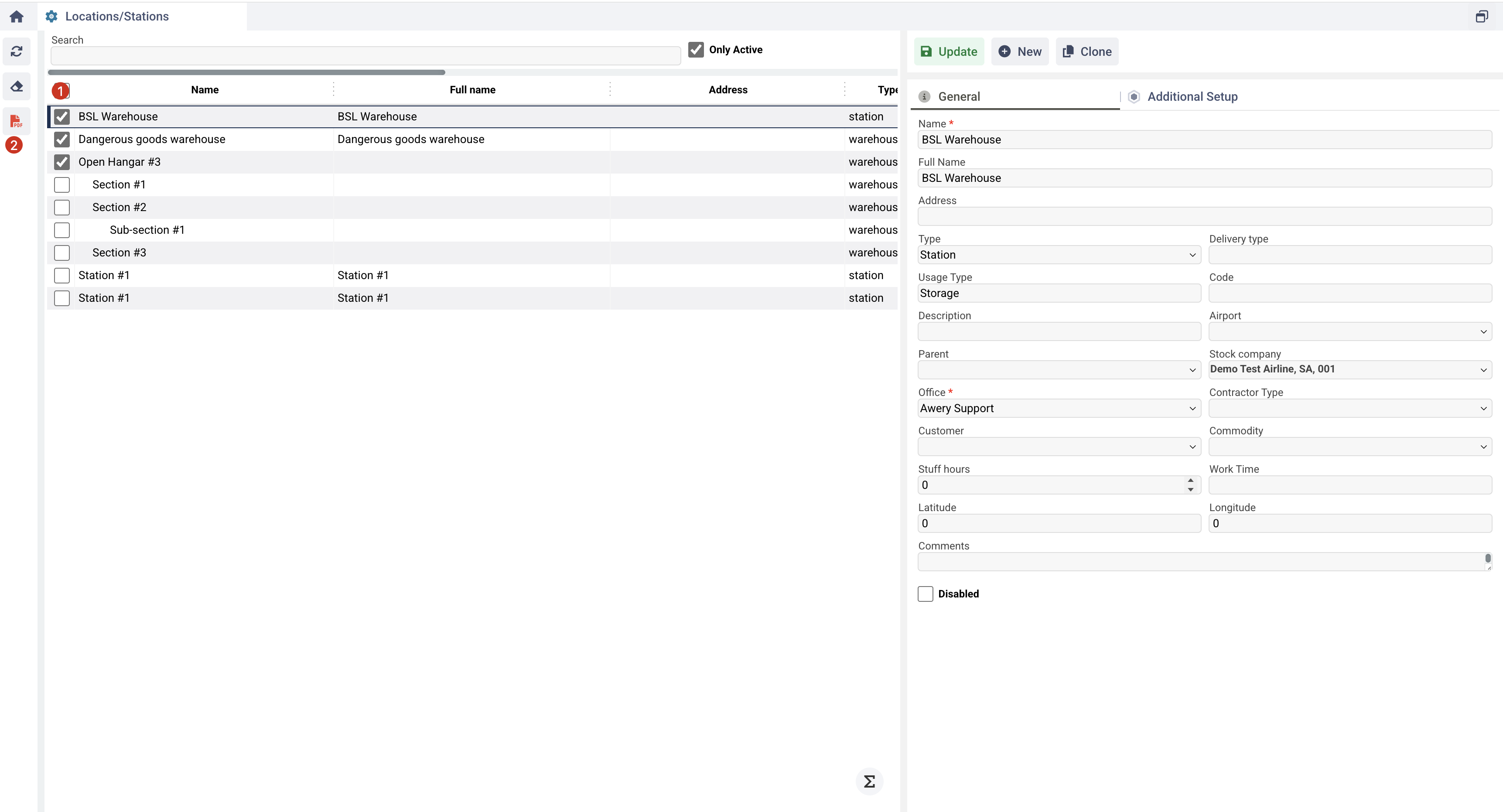Click the Additional Setup hexagon icon
Viewport: 1503px width, 812px height.
(1134, 97)
